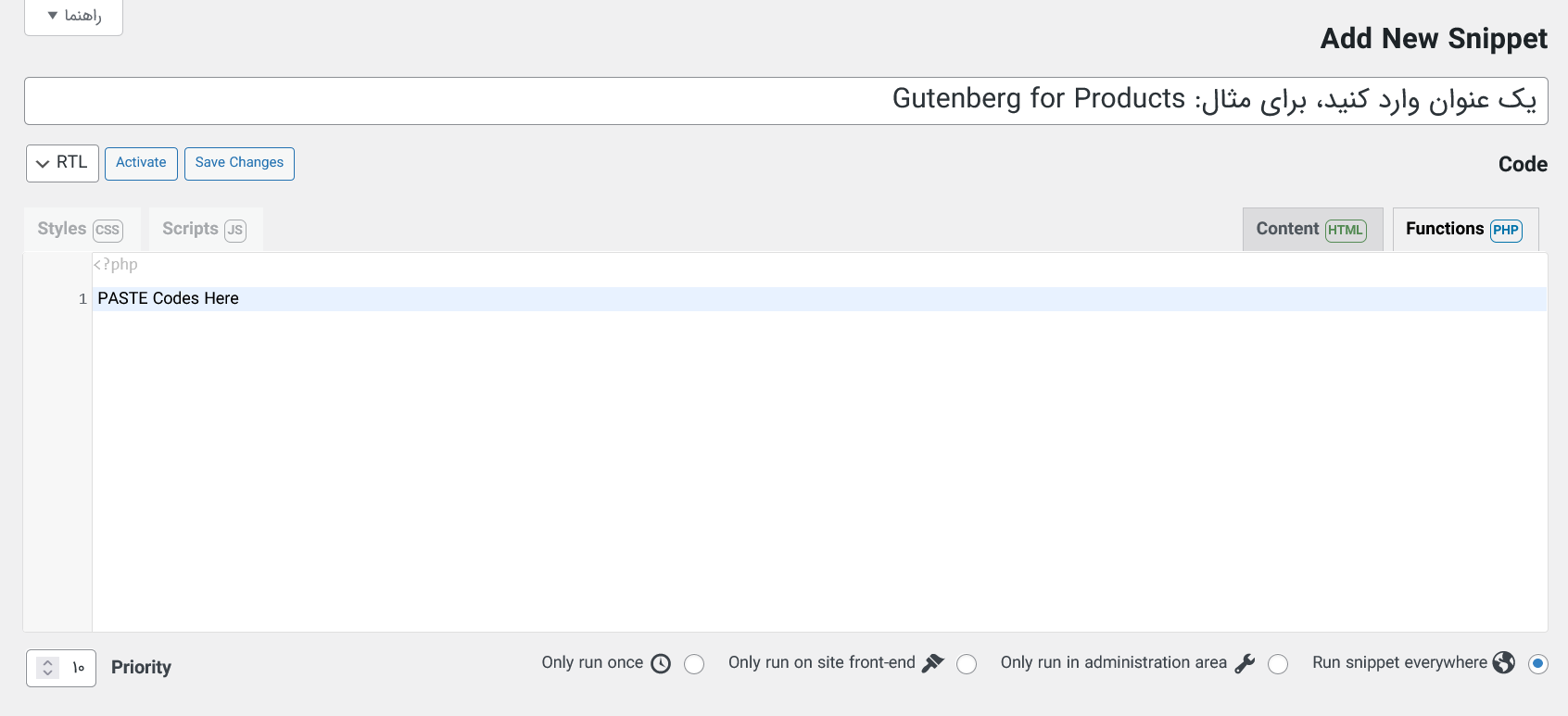Switch to the Styles tab
Viewport: 1568px width, 716px height.
[82, 229]
